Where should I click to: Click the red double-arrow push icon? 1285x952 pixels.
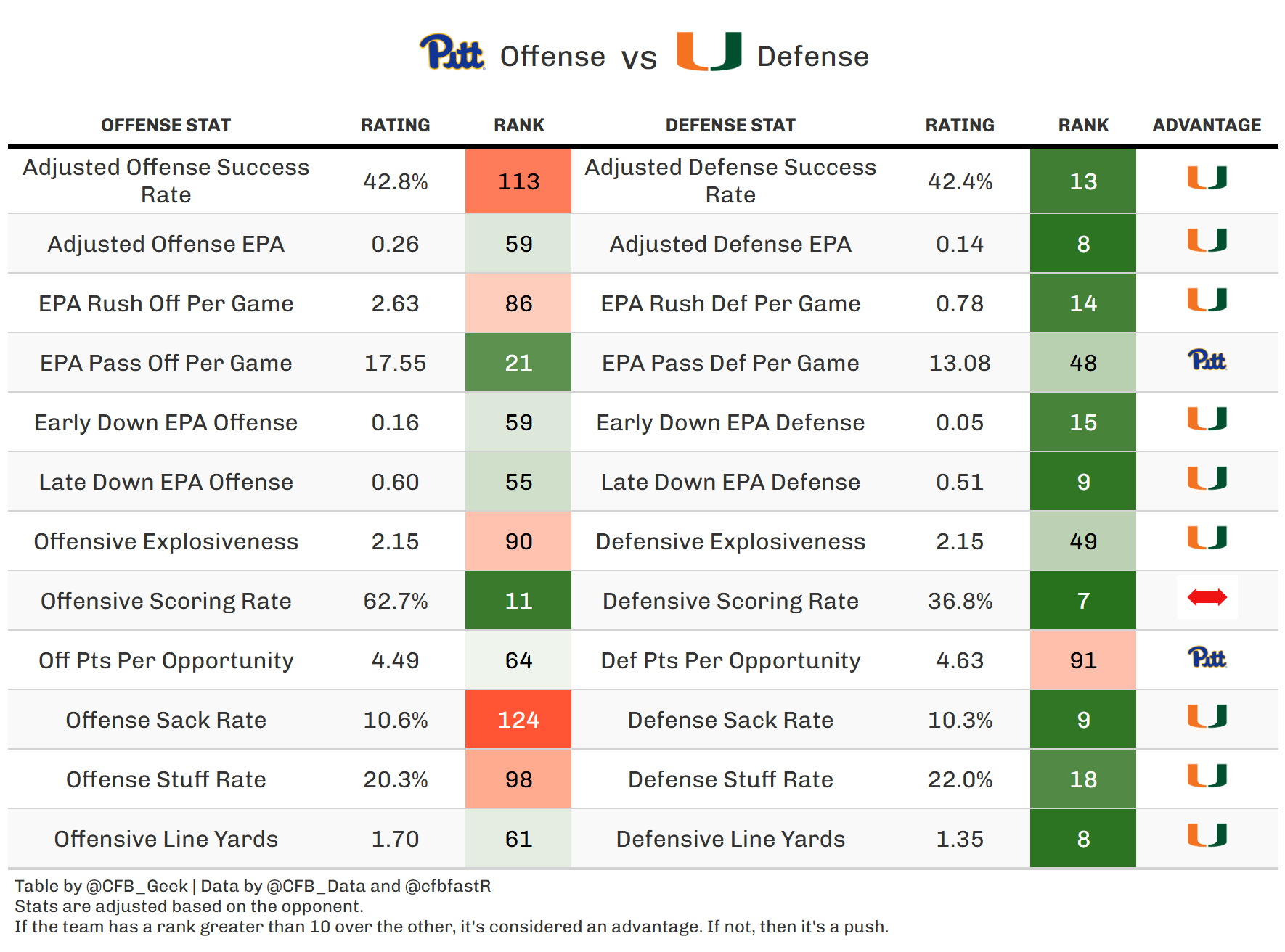1207,597
